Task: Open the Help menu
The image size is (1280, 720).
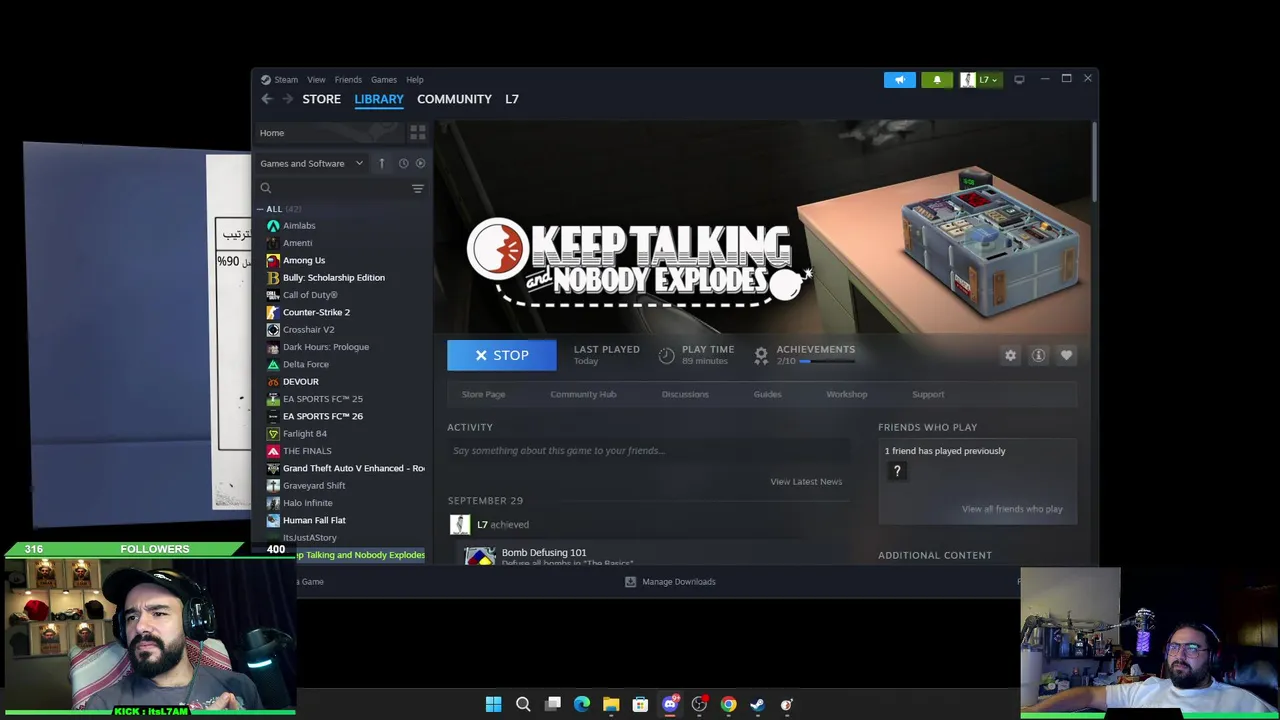Action: [x=414, y=80]
